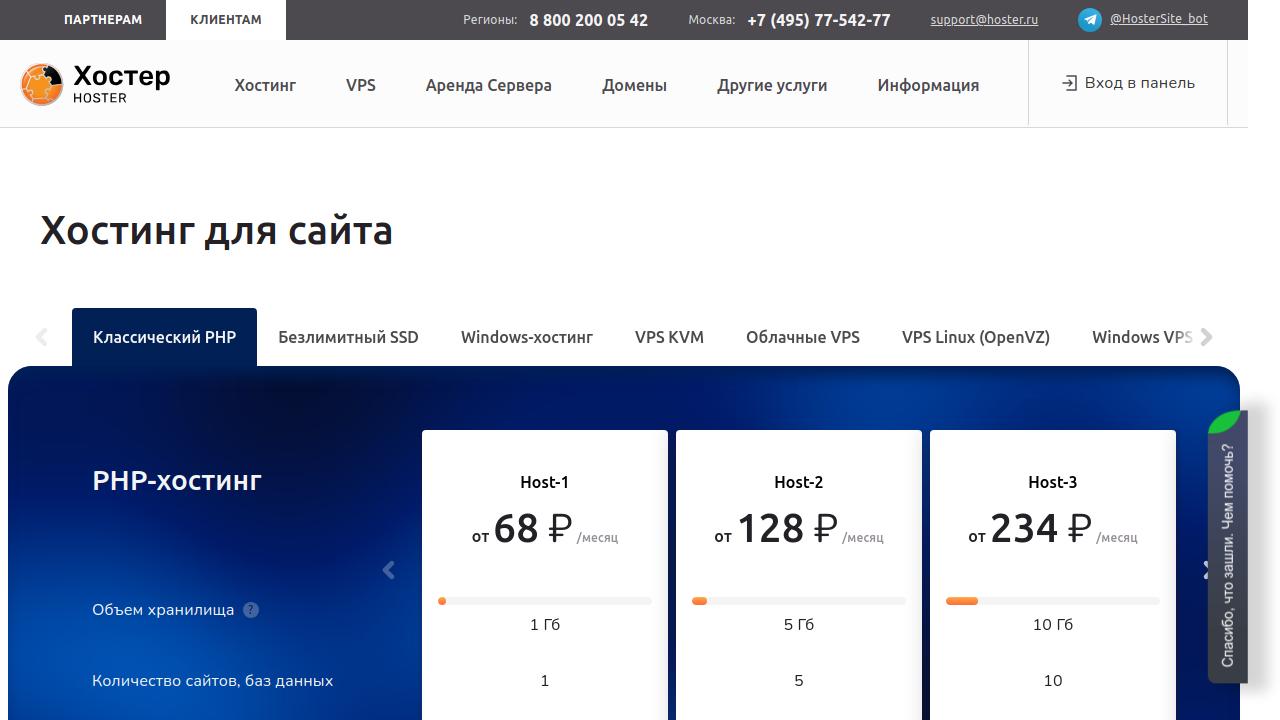Click the Host-3 plan title

(1052, 482)
